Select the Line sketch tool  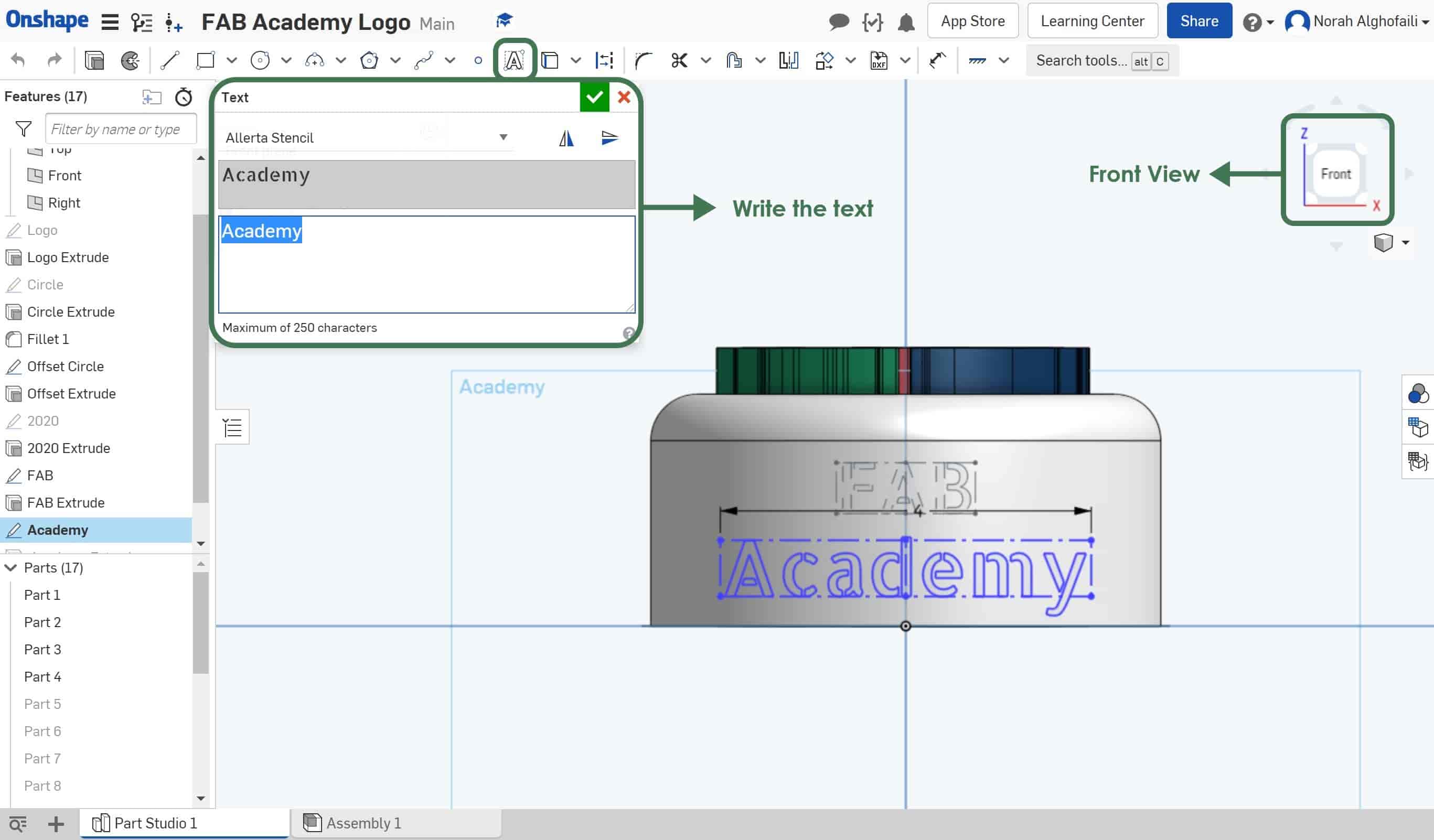[169, 60]
